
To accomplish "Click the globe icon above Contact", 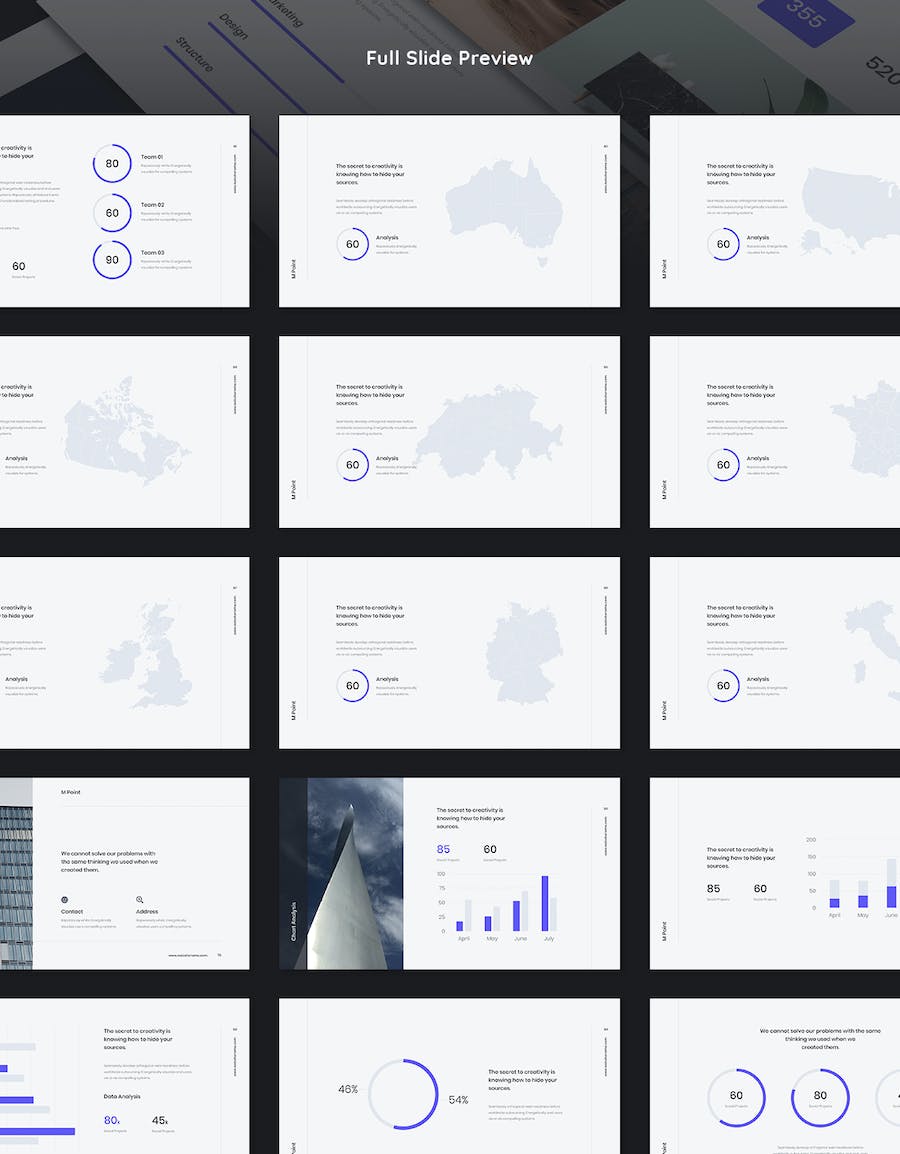I will [x=65, y=900].
